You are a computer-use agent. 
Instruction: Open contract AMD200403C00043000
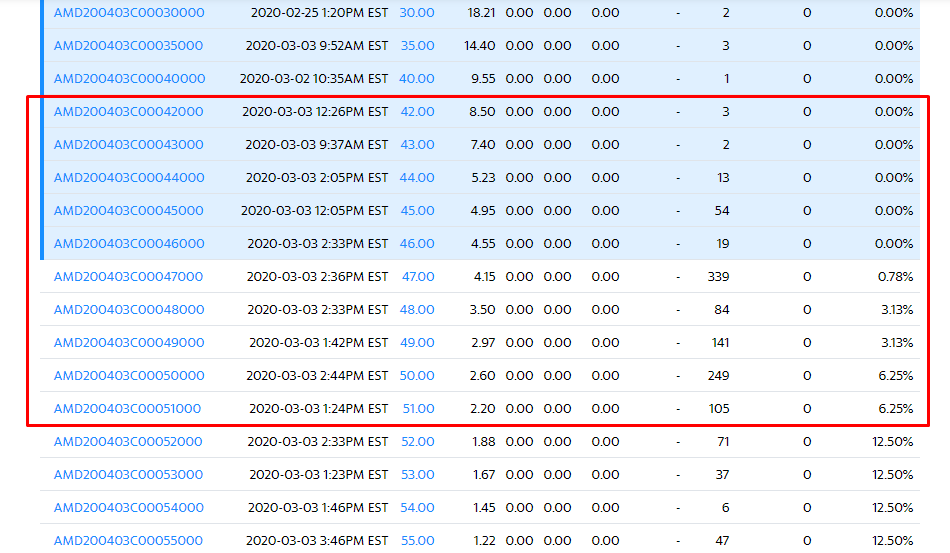point(128,145)
